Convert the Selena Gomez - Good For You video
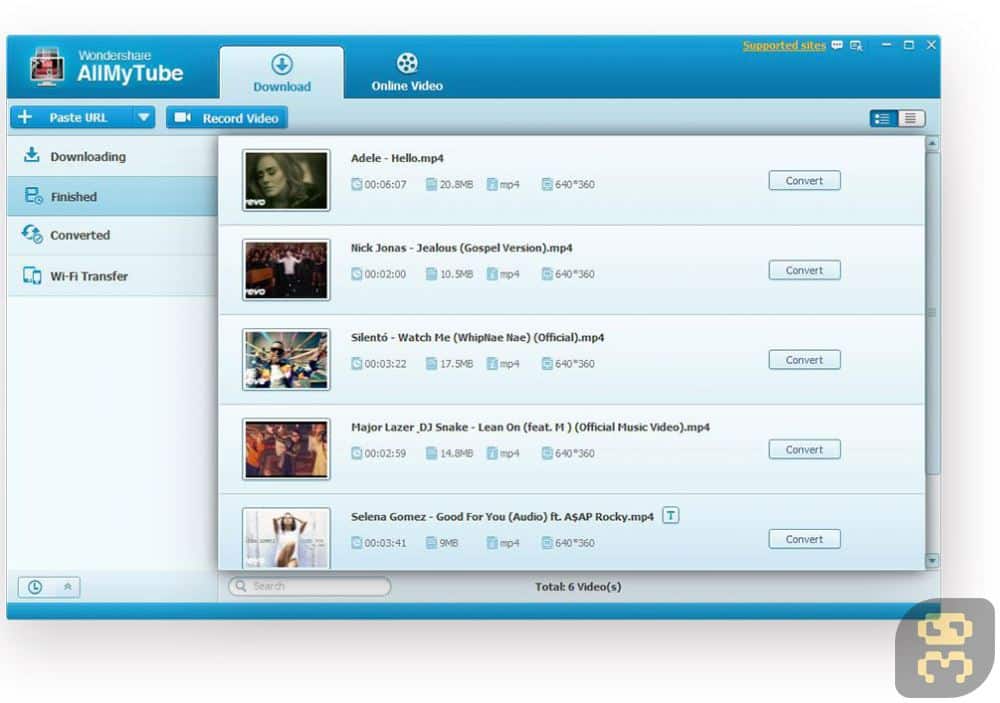This screenshot has width=1000, height=703. coord(804,539)
